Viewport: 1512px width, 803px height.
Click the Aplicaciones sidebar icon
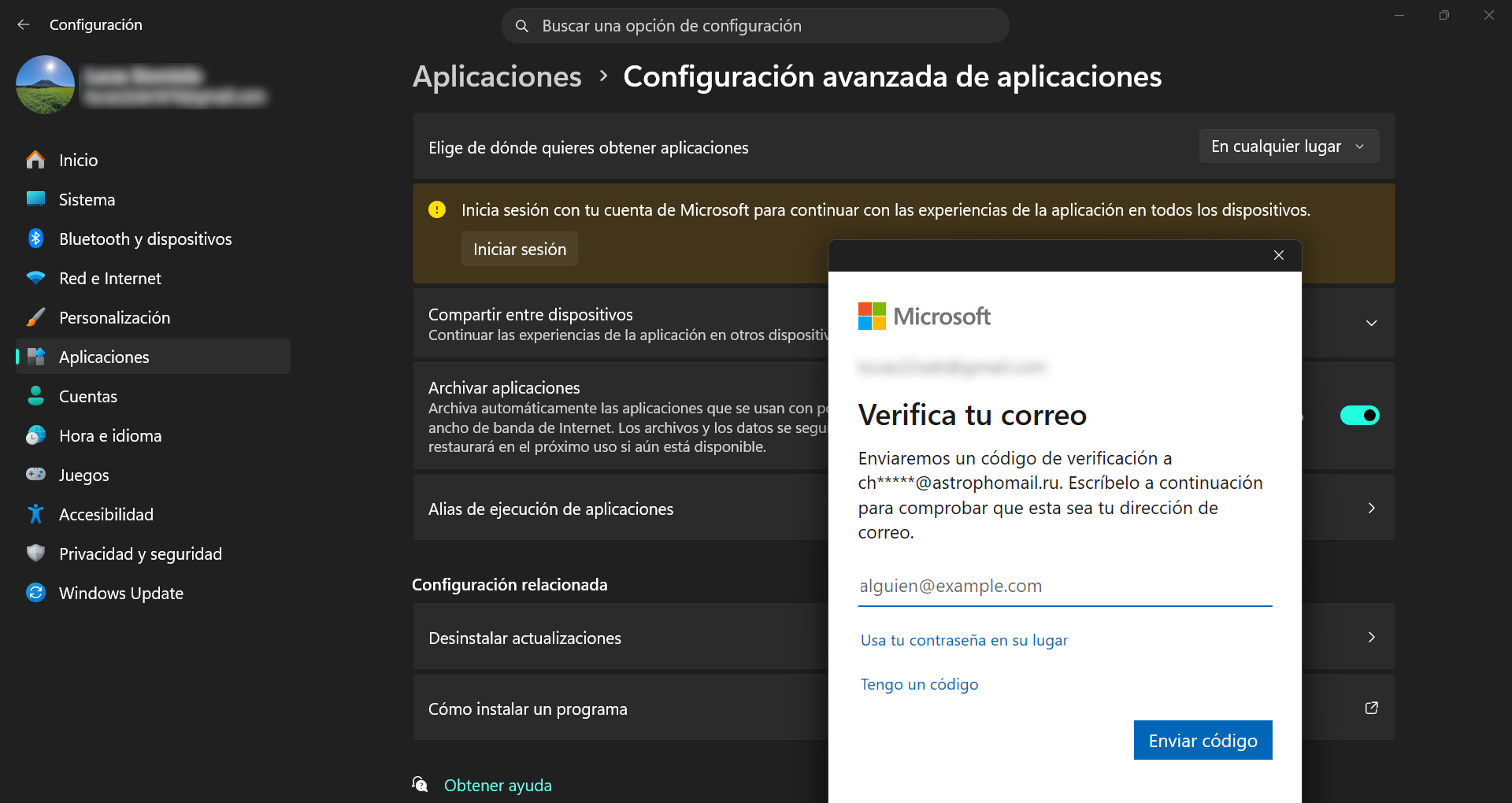pos(35,357)
